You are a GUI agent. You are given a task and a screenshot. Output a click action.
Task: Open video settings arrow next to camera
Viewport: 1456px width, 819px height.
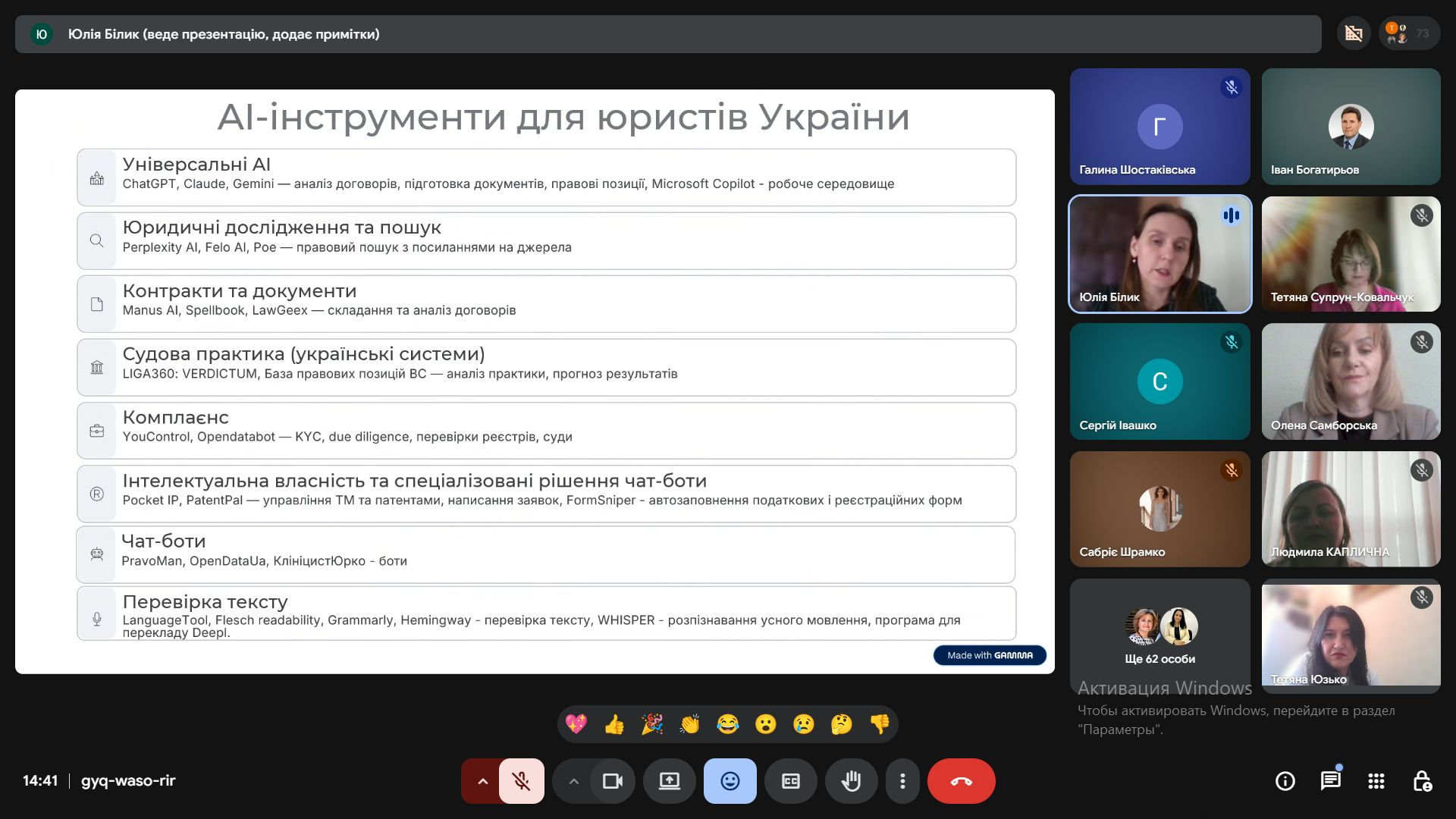point(573,781)
